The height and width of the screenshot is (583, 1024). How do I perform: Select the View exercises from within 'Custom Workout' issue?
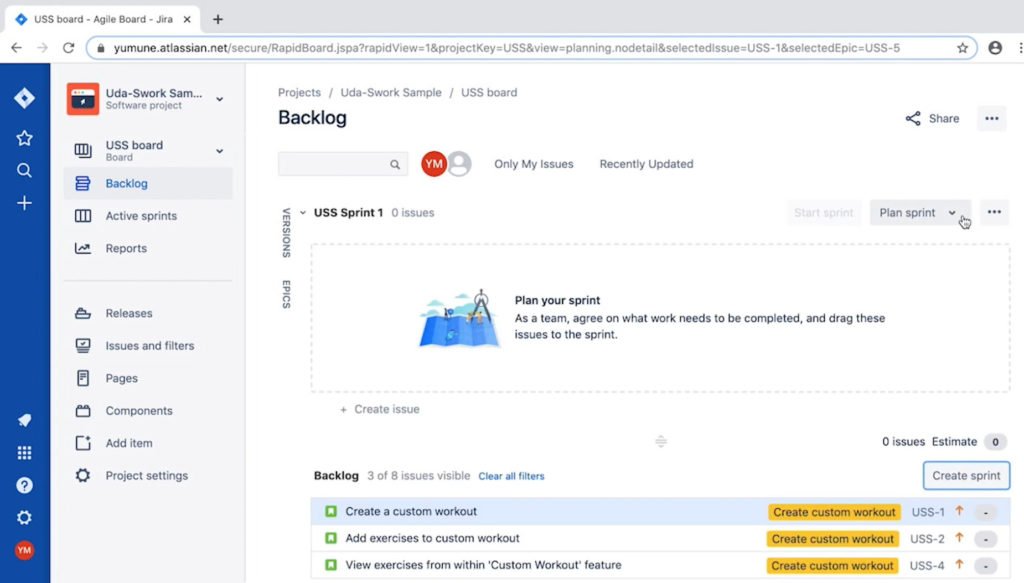pyautogui.click(x=660, y=565)
